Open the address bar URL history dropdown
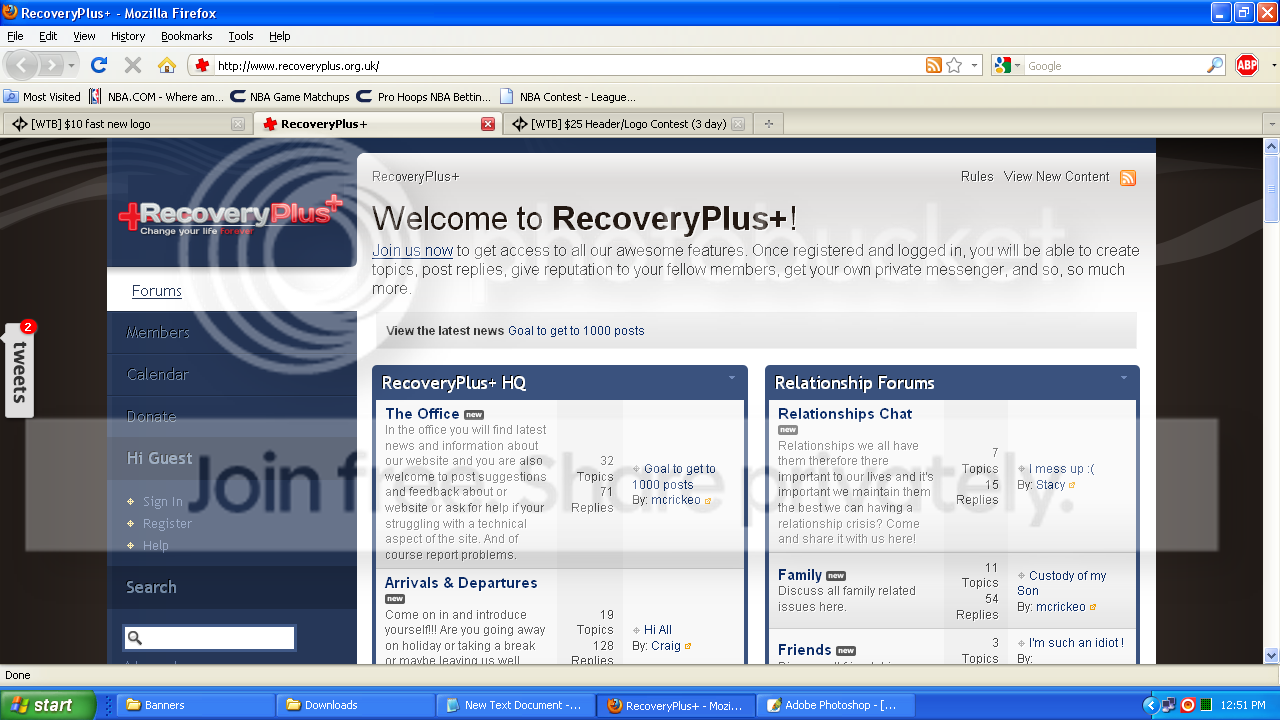 click(974, 65)
